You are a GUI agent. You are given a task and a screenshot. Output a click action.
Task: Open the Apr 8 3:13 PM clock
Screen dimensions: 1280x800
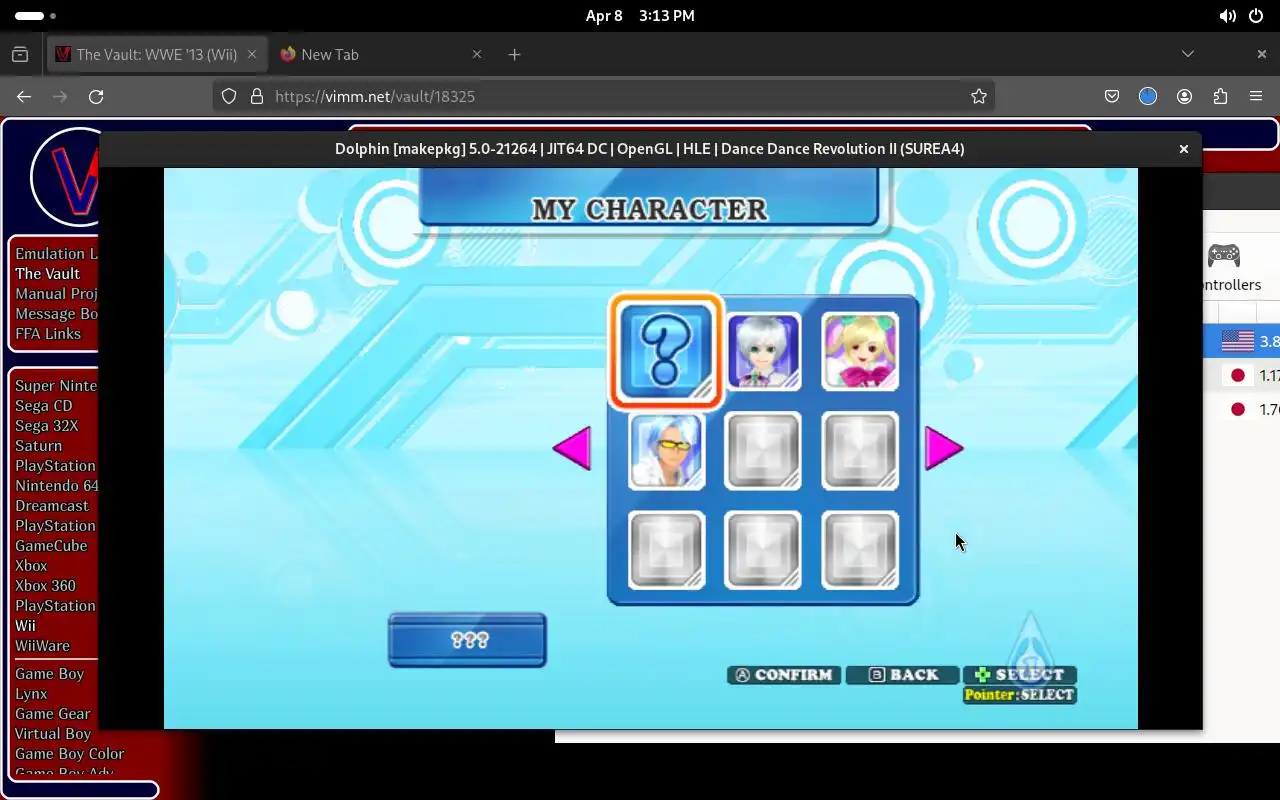640,16
